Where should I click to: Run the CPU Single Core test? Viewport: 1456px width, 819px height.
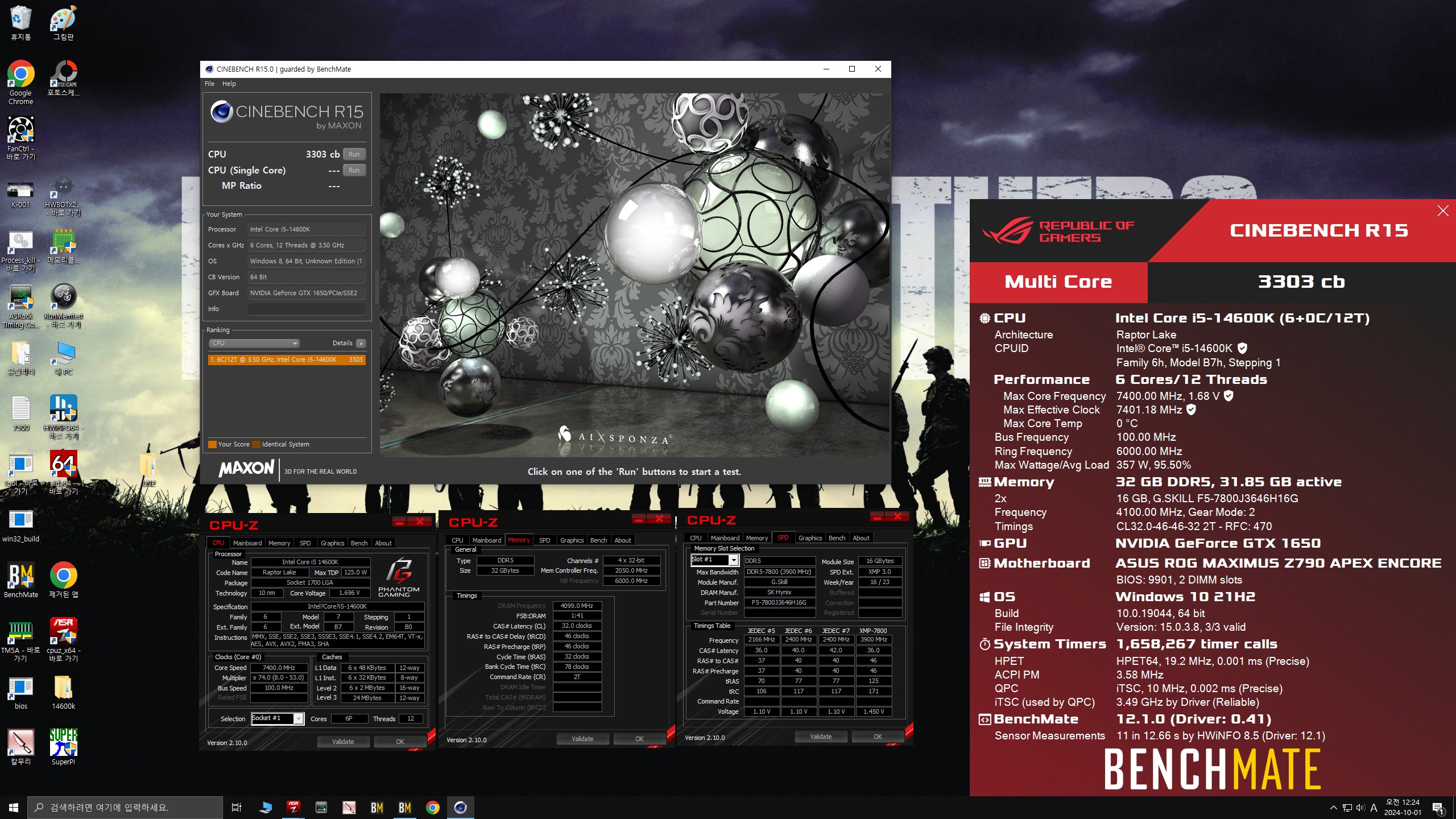click(x=354, y=170)
